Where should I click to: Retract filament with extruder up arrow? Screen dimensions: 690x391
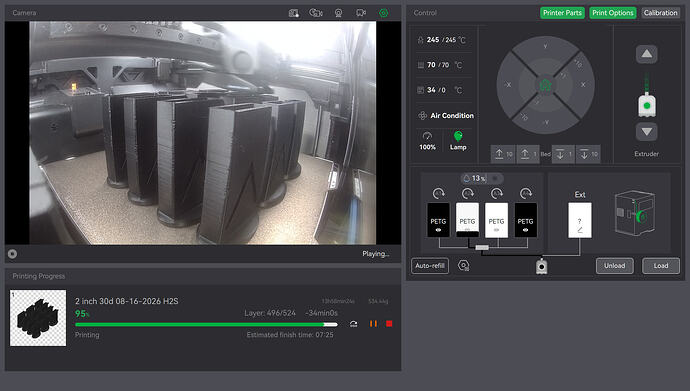click(x=646, y=54)
